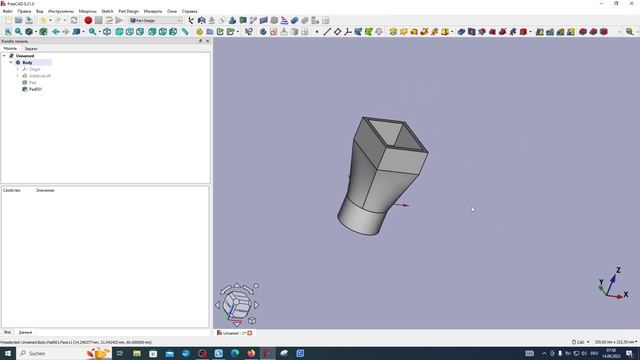Expand the AdditiveLoft tree node
This screenshot has width=640, height=360.
click(18, 76)
